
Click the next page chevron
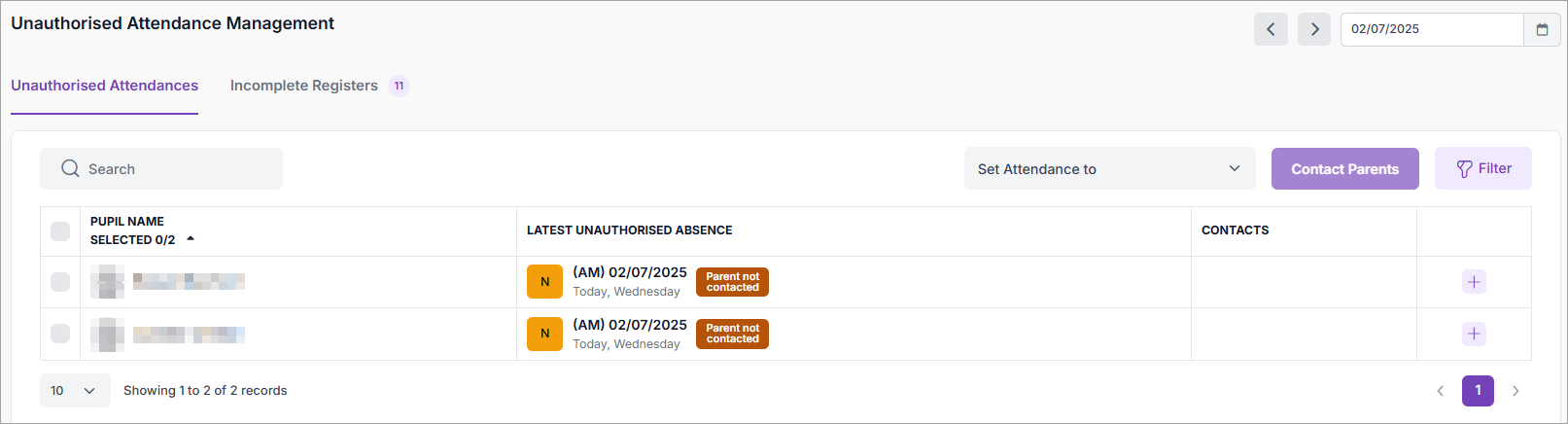coord(1516,391)
